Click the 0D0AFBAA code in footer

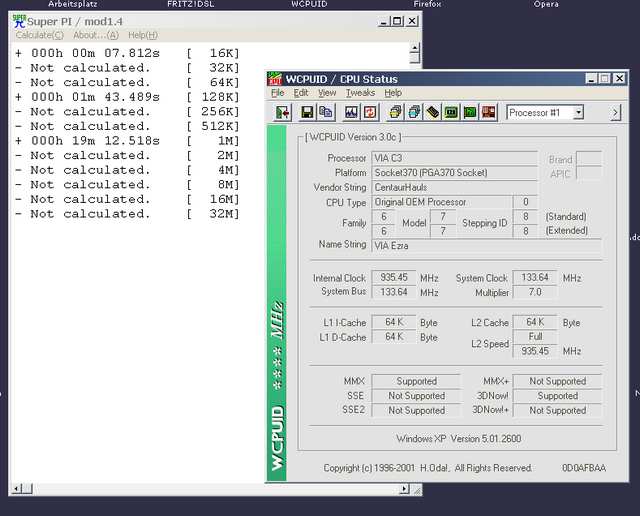click(584, 468)
